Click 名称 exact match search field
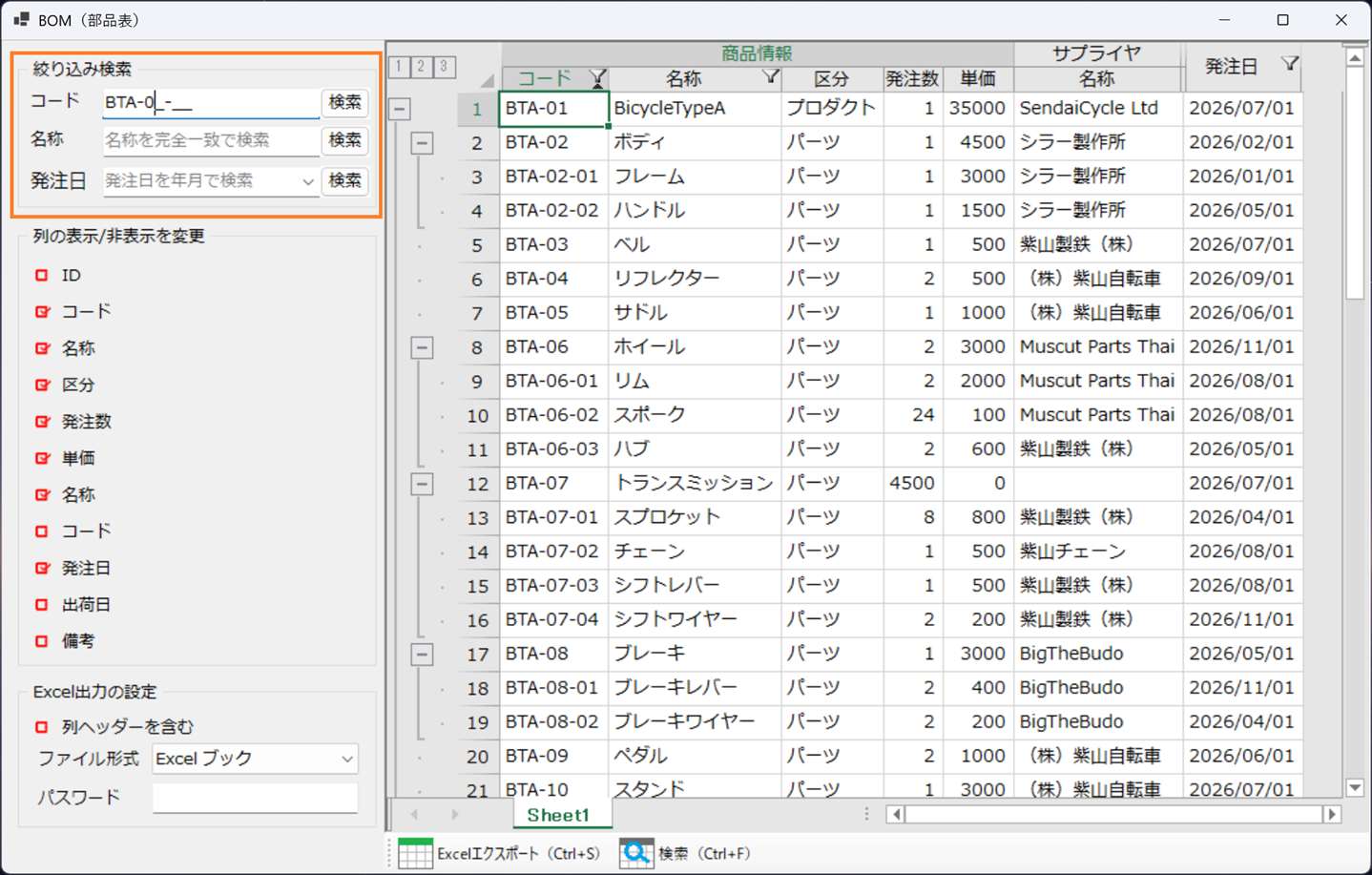 tap(211, 140)
